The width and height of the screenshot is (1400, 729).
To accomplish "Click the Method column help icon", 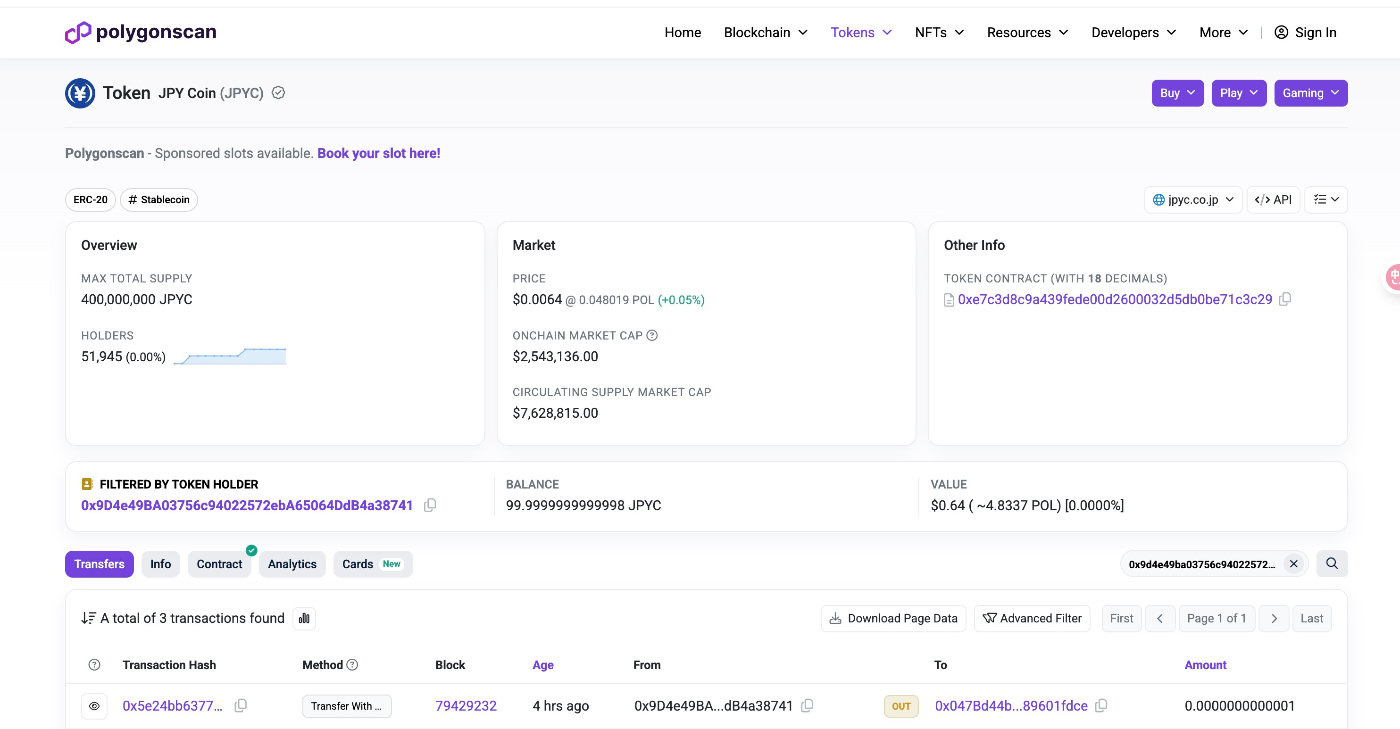I will (352, 665).
